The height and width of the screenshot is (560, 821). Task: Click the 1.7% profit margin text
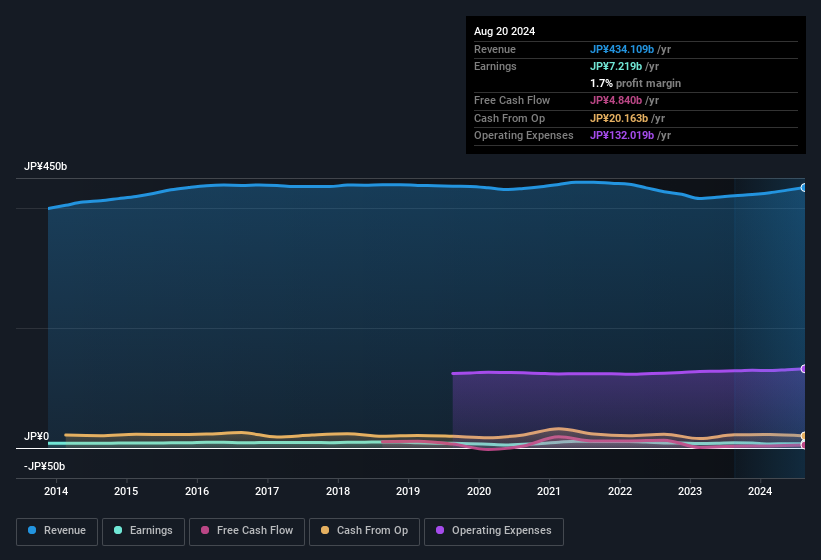pos(636,83)
